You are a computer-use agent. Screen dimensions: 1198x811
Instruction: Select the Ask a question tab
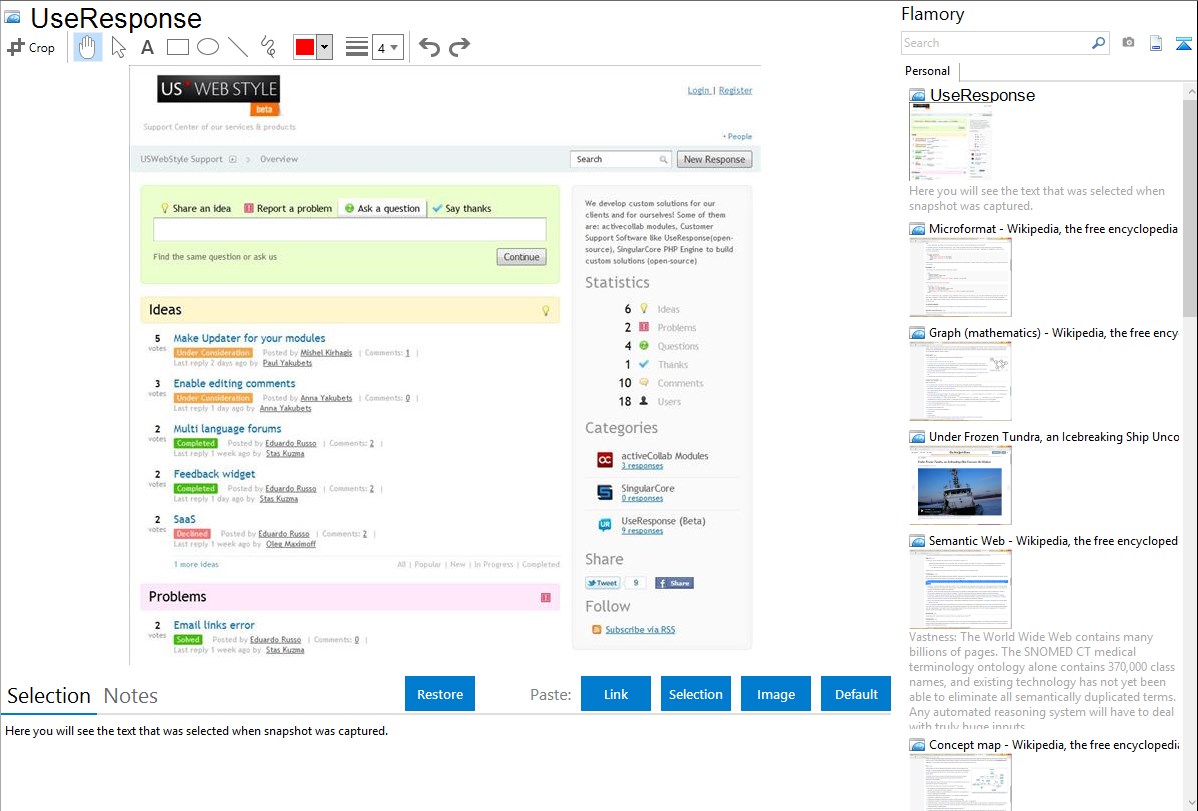click(x=382, y=208)
